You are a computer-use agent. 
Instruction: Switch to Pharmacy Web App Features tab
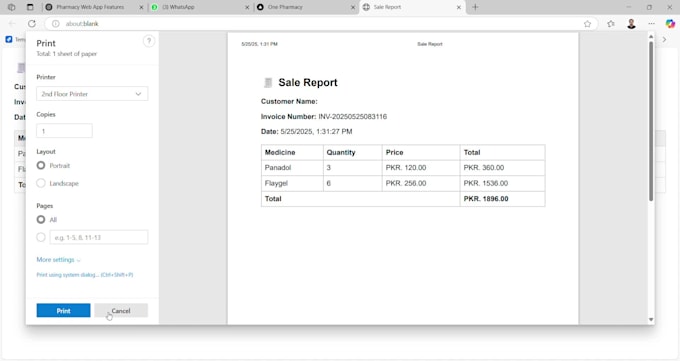pyautogui.click(x=90, y=7)
